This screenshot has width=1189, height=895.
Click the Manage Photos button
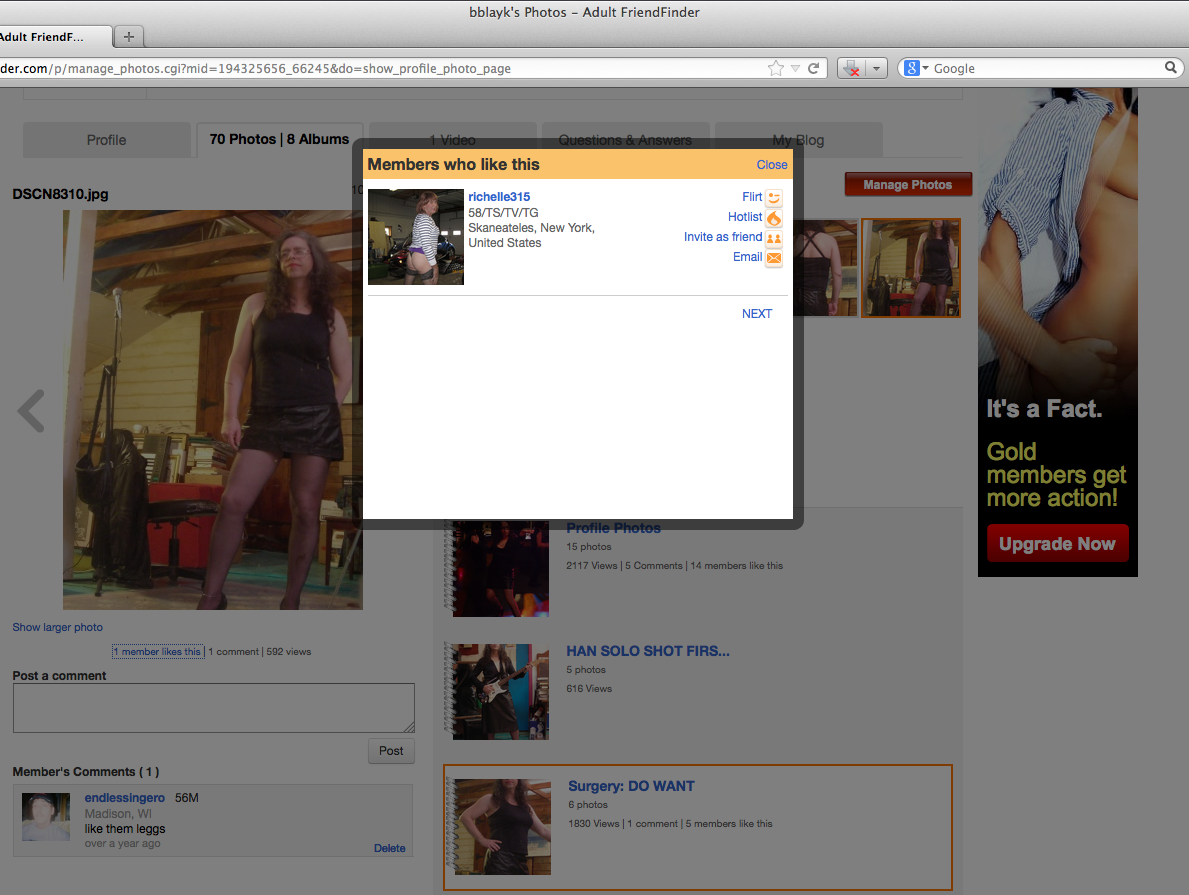907,184
